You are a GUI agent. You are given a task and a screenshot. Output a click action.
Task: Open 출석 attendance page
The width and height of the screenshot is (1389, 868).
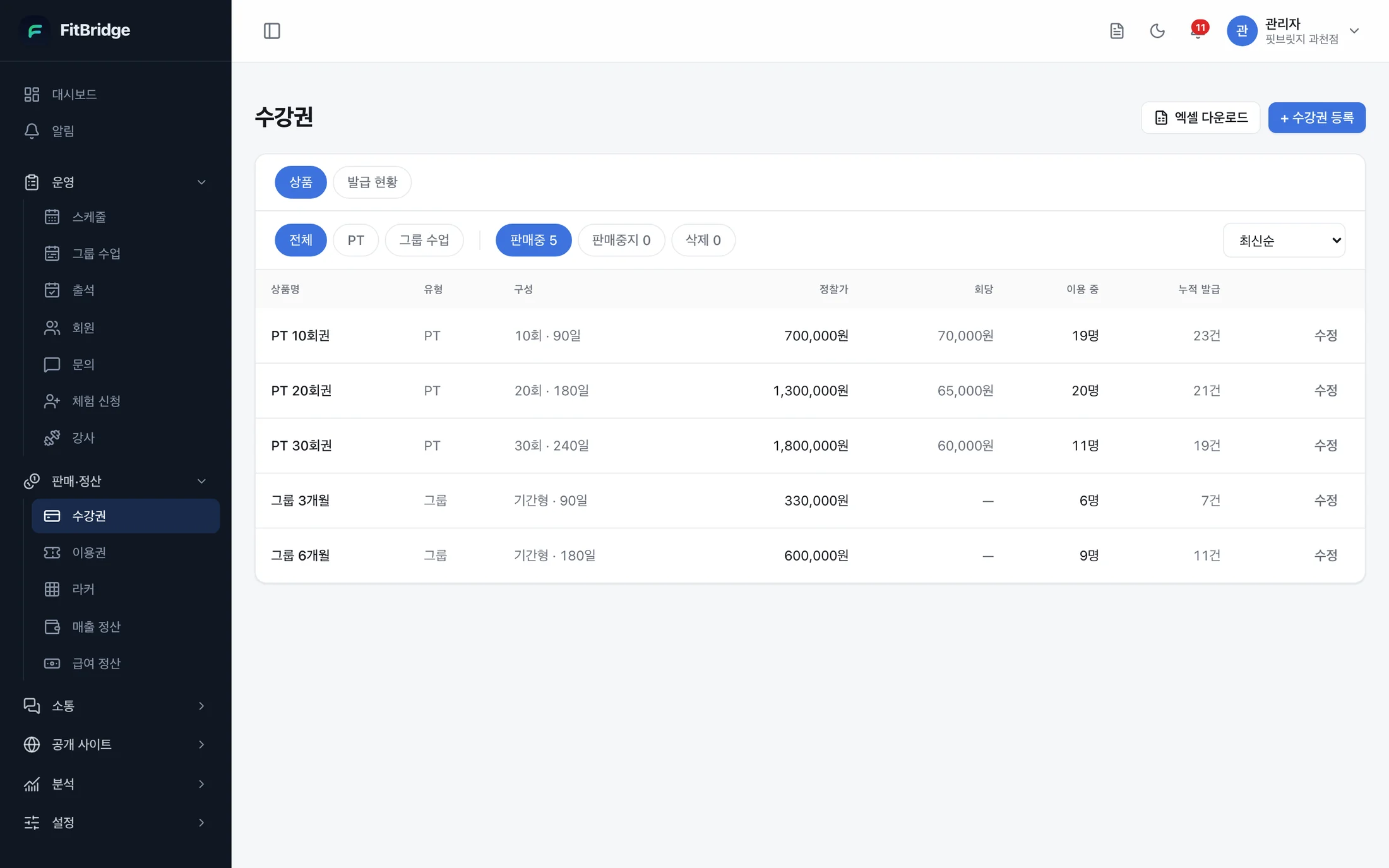(x=126, y=290)
